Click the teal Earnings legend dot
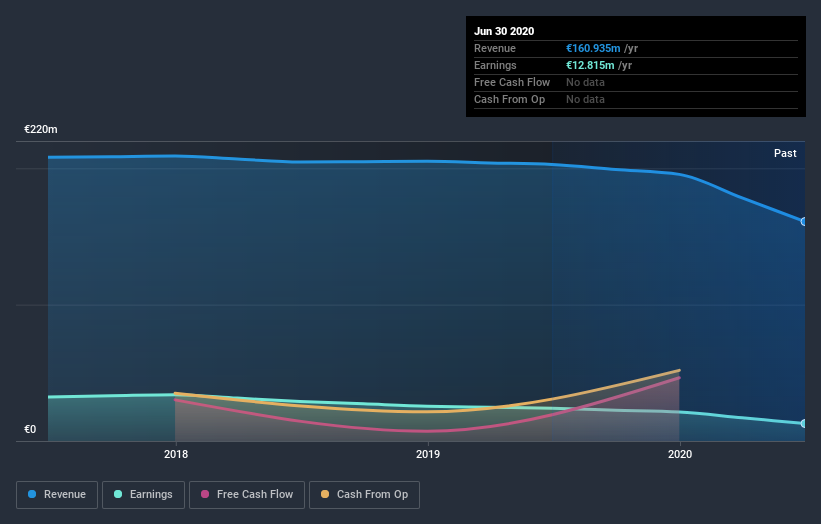This screenshot has height=524, width=821. [118, 494]
